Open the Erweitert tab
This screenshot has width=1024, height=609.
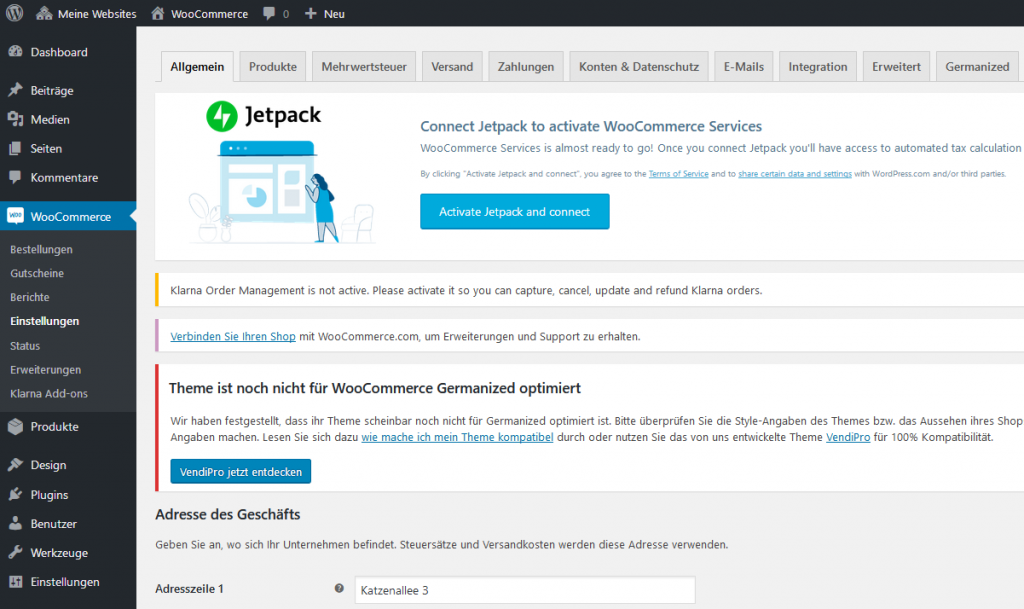click(896, 67)
